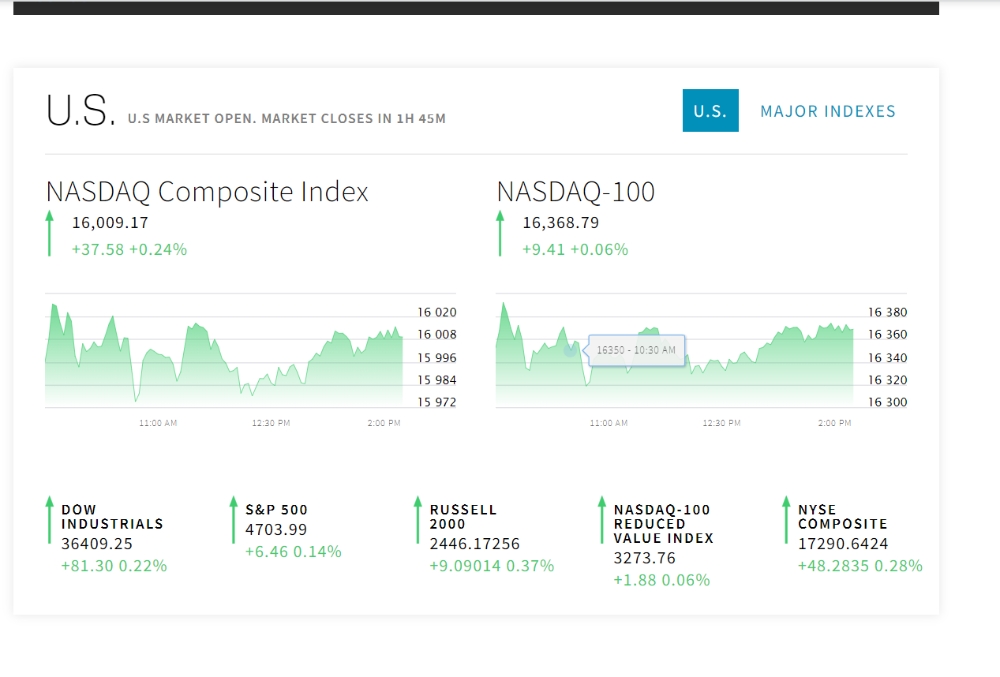This screenshot has height=677, width=1000.
Task: Click Dow value 36409.25
Action: coord(97,544)
